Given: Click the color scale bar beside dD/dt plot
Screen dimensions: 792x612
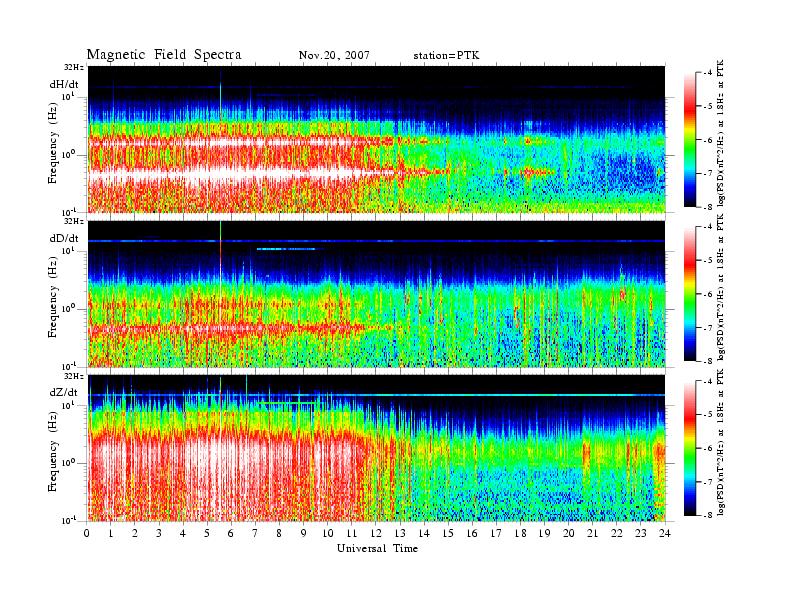Looking at the screenshot, I should (x=690, y=294).
